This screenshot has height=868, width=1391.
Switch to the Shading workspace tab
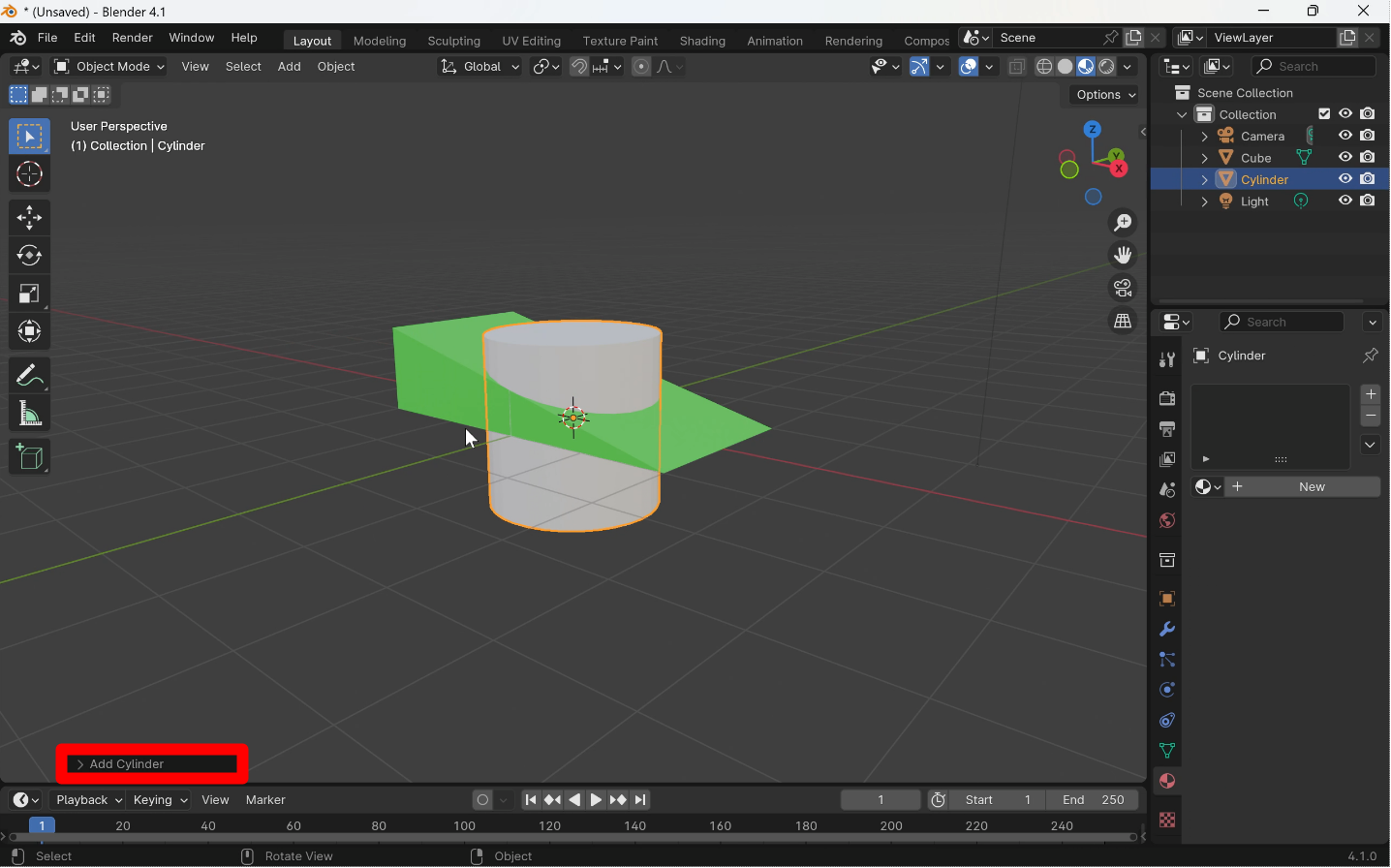702,41
